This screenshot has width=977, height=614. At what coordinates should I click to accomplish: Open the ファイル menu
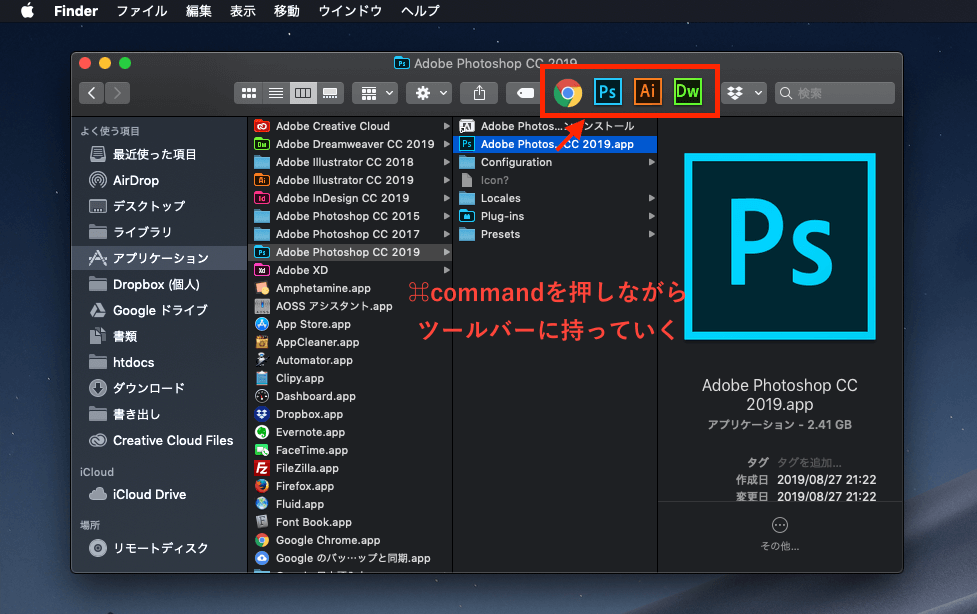pyautogui.click(x=142, y=11)
